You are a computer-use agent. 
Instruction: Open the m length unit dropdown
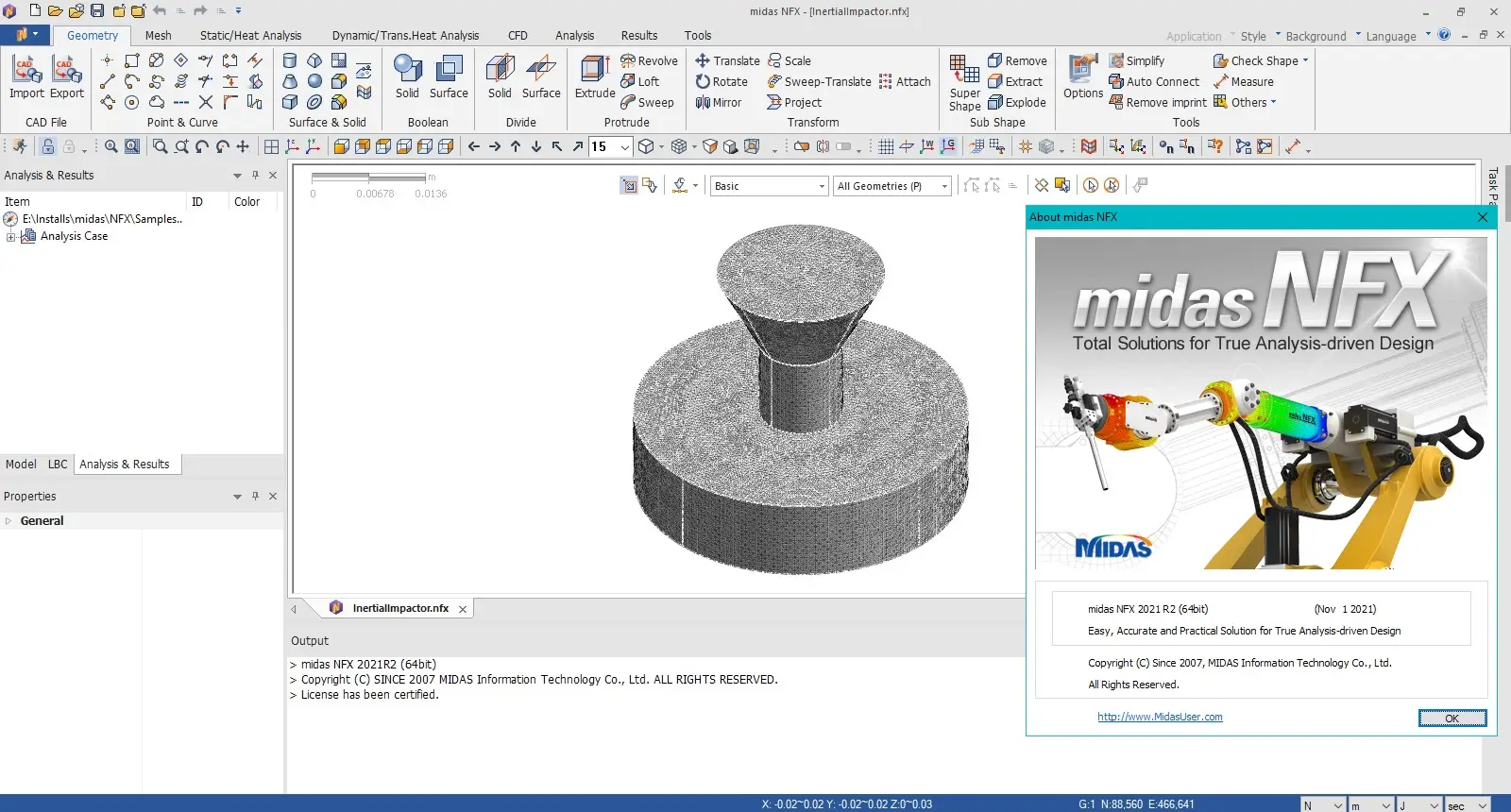pyautogui.click(x=1370, y=805)
